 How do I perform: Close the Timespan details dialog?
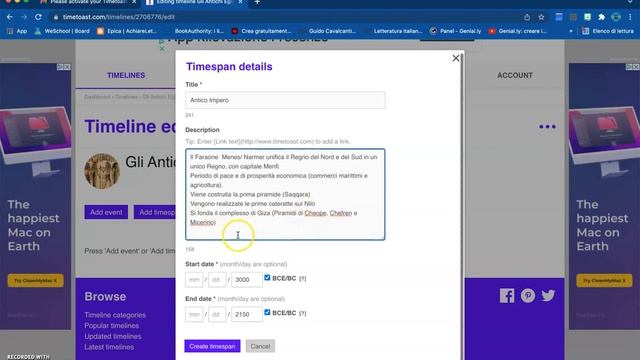pyautogui.click(x=456, y=58)
